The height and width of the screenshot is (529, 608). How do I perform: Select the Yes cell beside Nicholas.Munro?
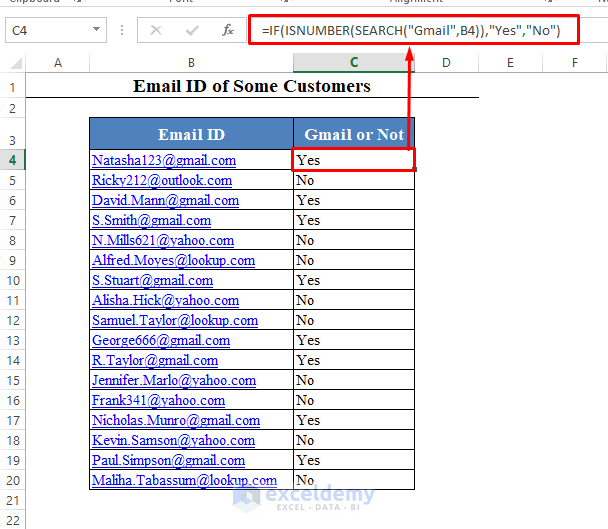(x=354, y=420)
